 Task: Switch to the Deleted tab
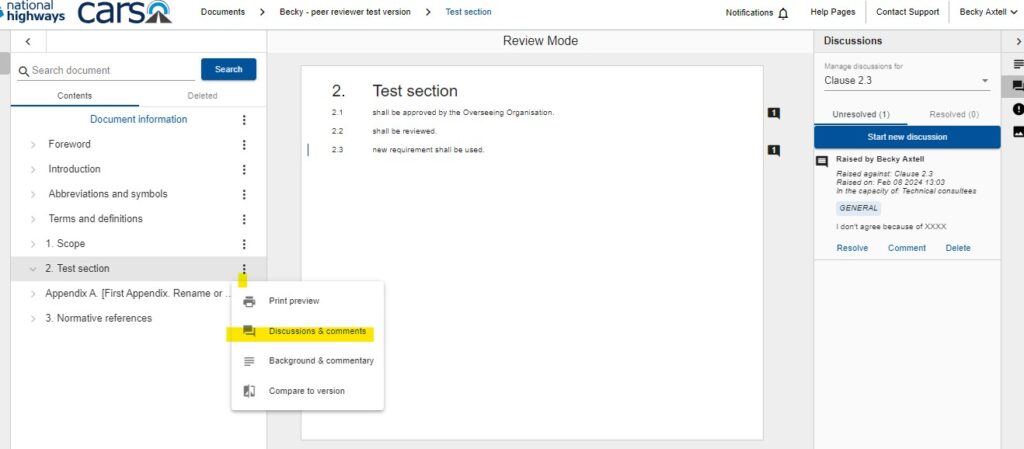(x=202, y=96)
